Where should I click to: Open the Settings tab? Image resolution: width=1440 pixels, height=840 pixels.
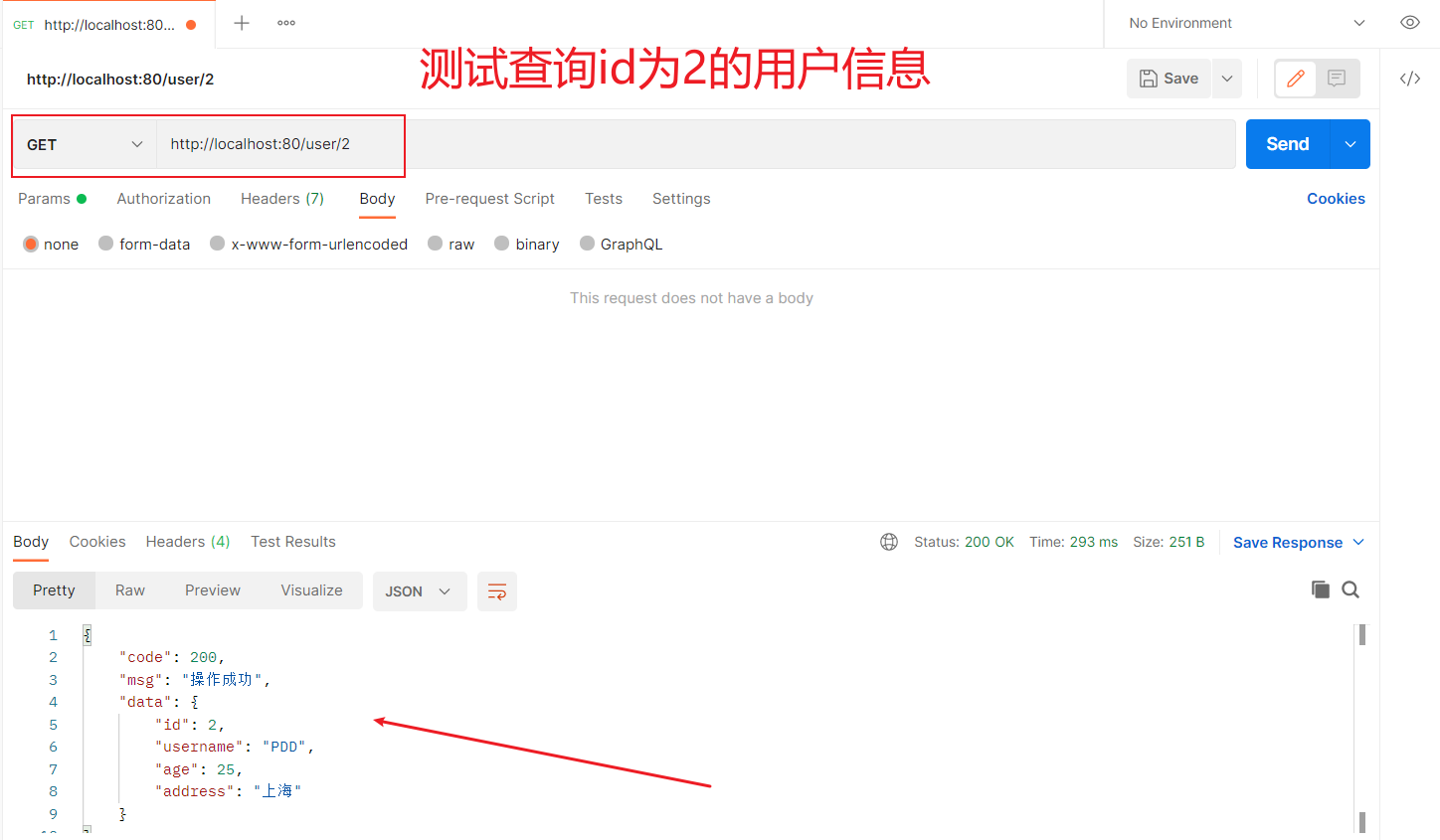pyautogui.click(x=681, y=199)
